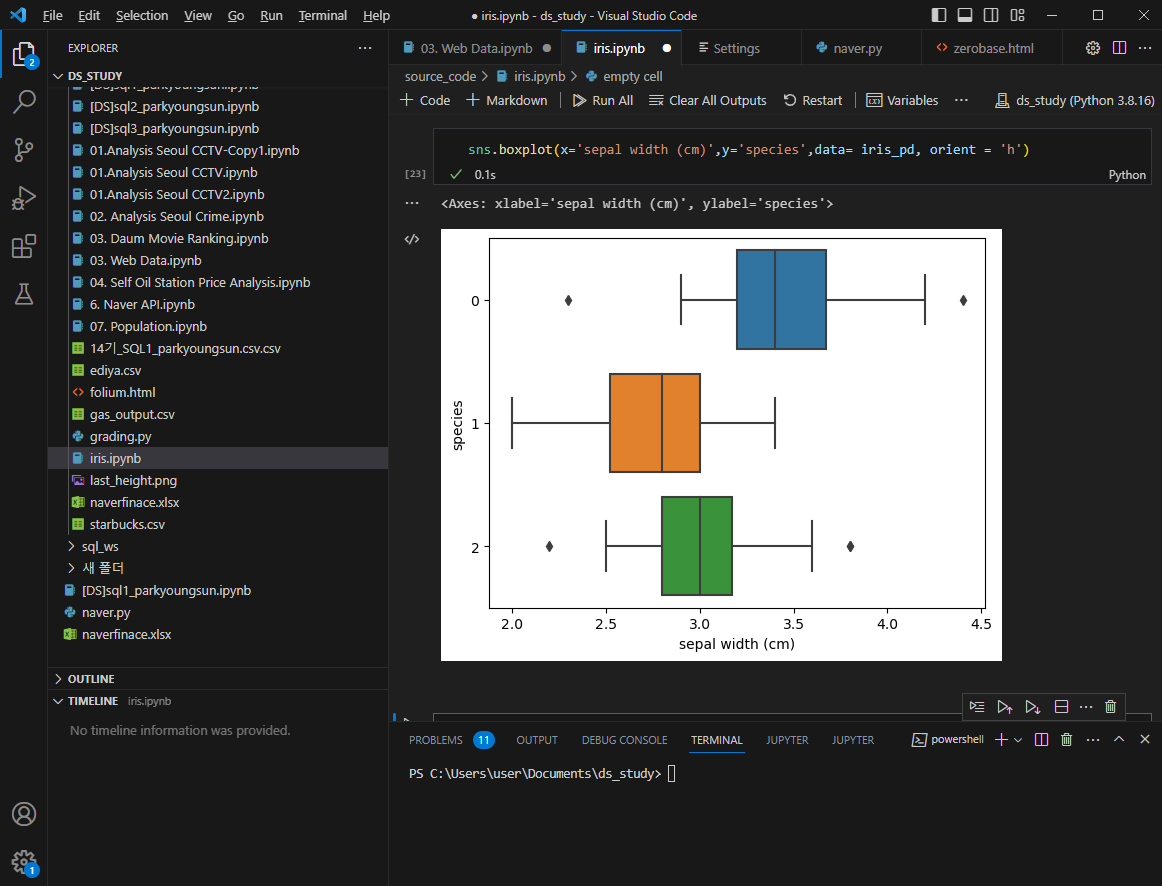The height and width of the screenshot is (886, 1162).
Task: Open the File menu
Action: coord(53,16)
